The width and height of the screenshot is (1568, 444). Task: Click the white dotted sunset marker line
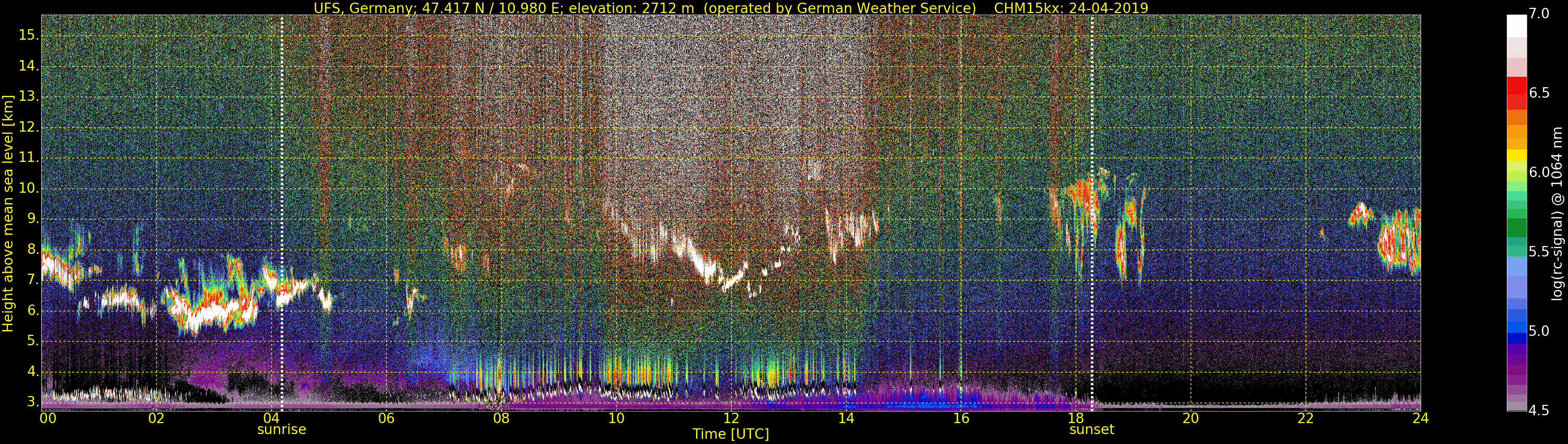1092,213
